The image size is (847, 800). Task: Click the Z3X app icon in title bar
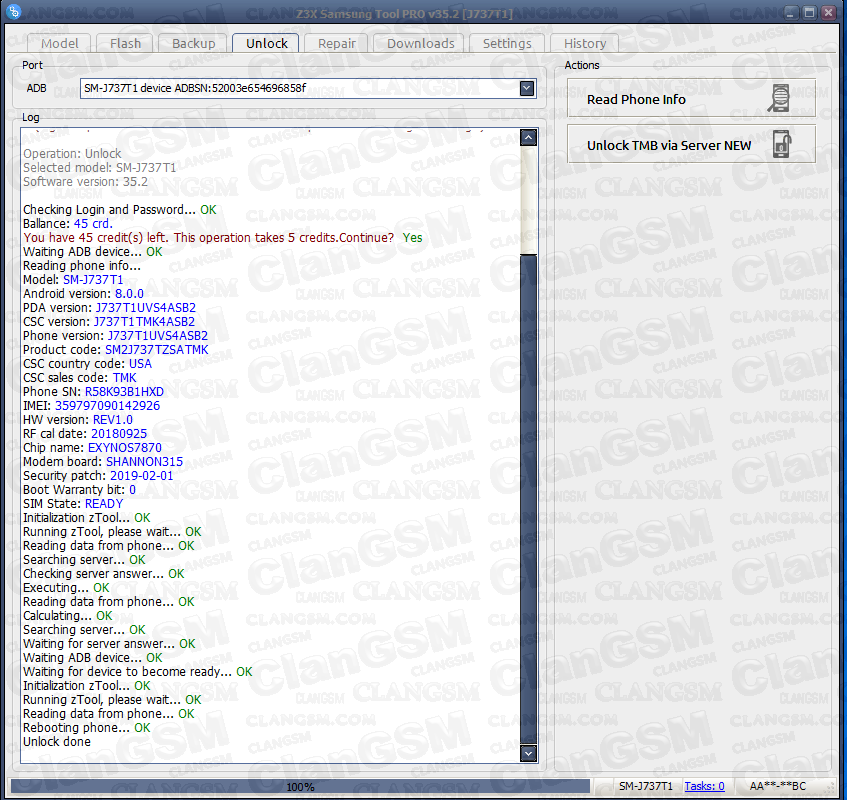pos(14,11)
